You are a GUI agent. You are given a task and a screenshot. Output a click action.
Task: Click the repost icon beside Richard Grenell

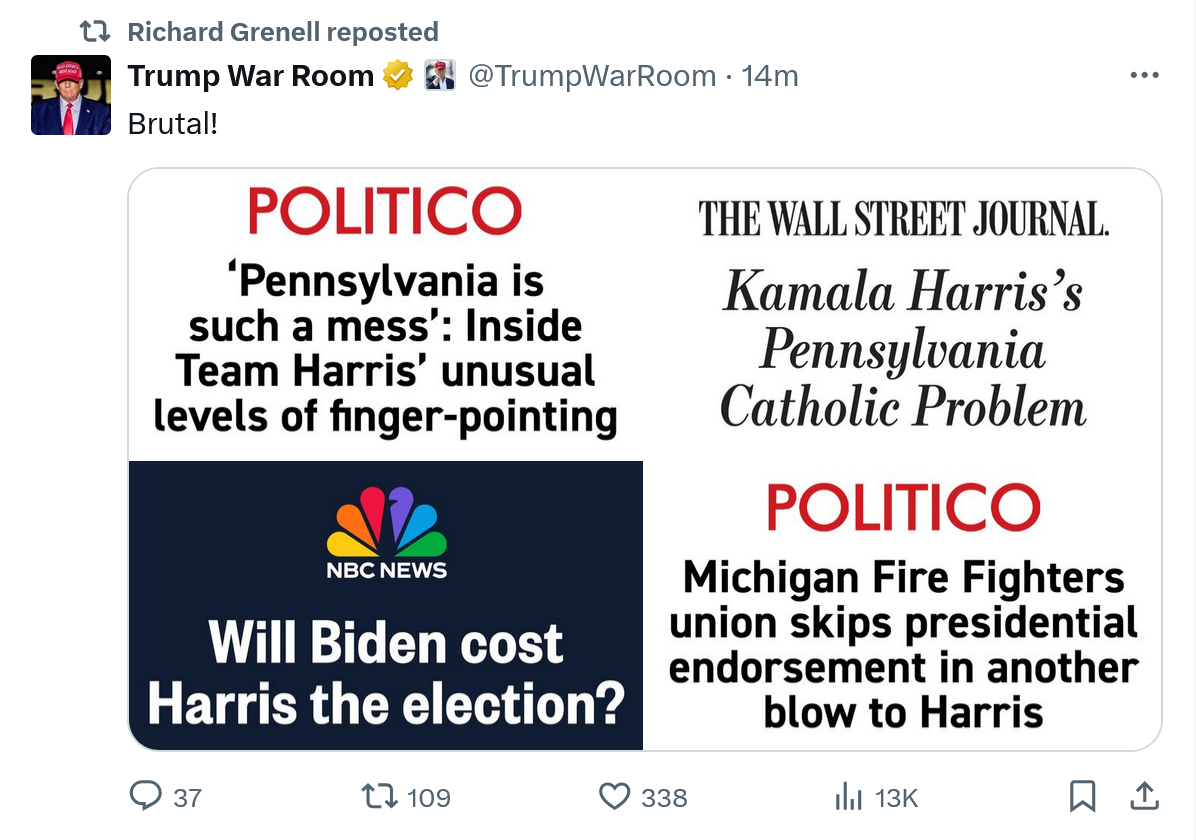[95, 32]
